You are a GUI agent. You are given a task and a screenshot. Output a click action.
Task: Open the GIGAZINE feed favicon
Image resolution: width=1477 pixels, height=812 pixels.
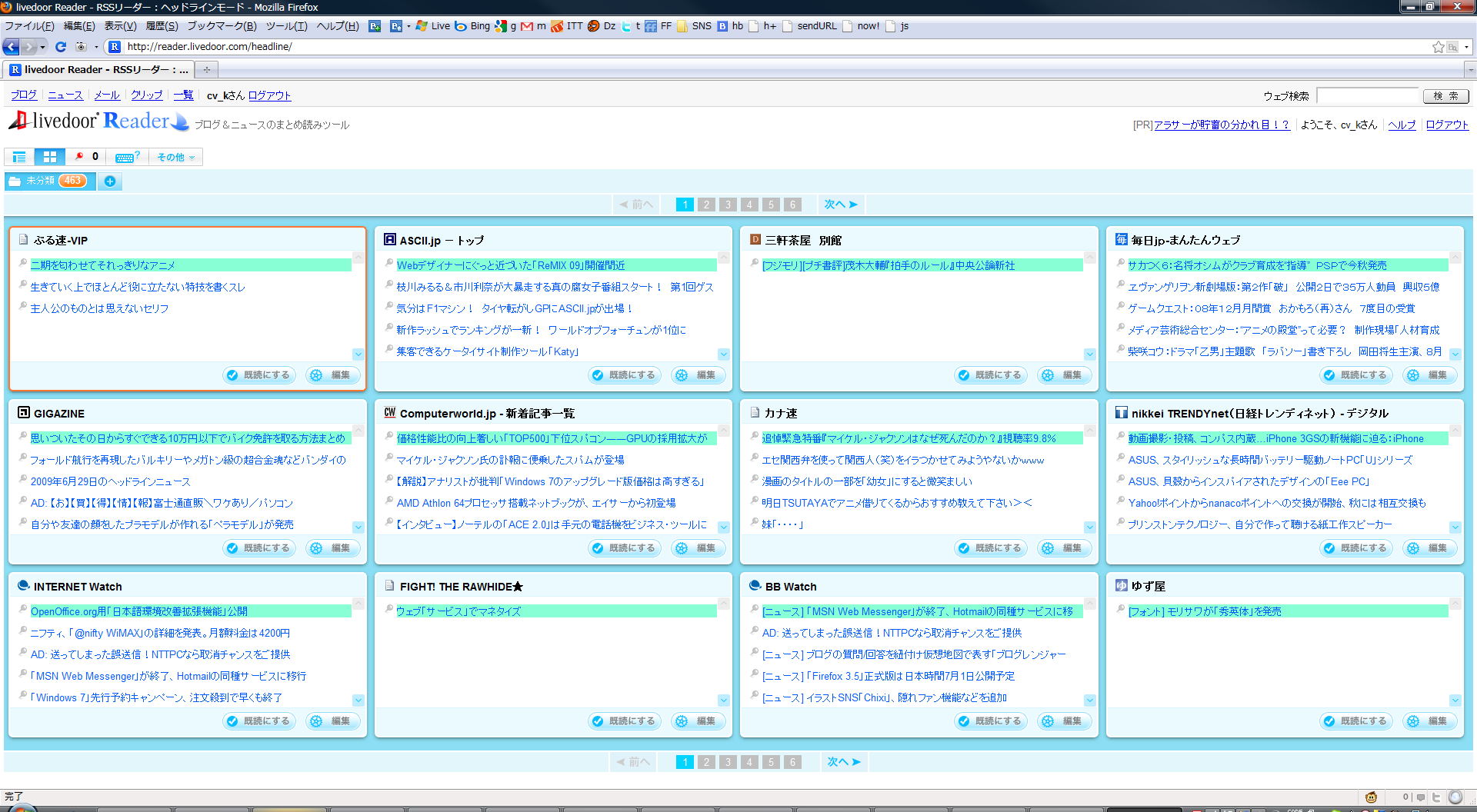click(x=24, y=413)
